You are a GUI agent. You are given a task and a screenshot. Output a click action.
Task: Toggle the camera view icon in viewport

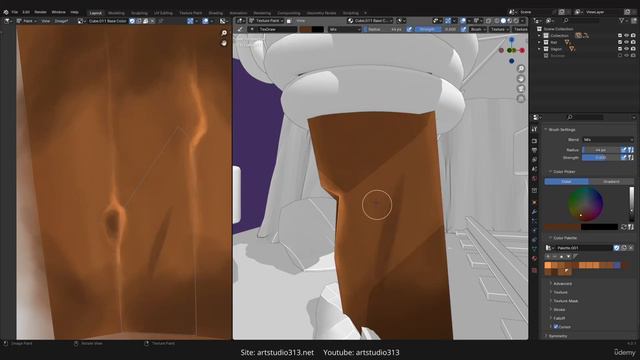tap(521, 89)
